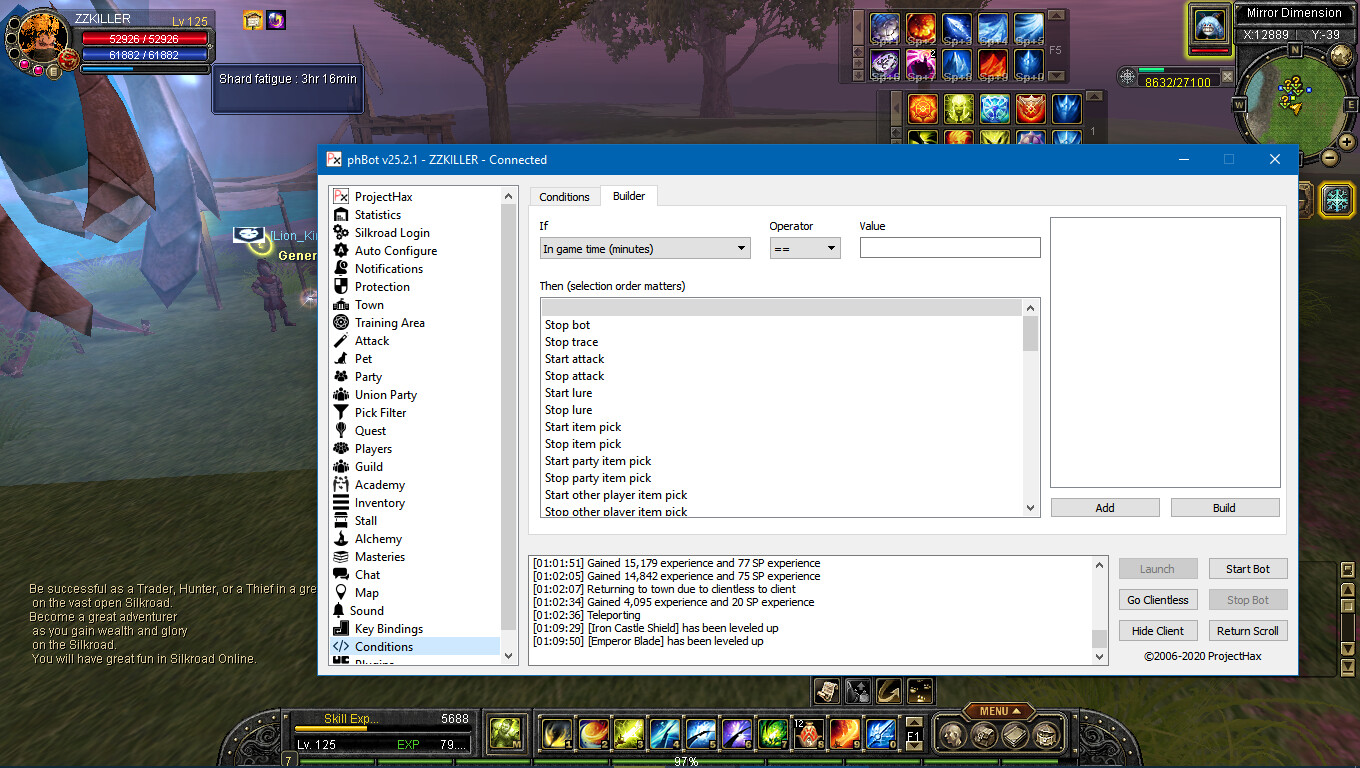The height and width of the screenshot is (768, 1360).
Task: Select 'Stop bot' in the Then list
Action: click(568, 325)
